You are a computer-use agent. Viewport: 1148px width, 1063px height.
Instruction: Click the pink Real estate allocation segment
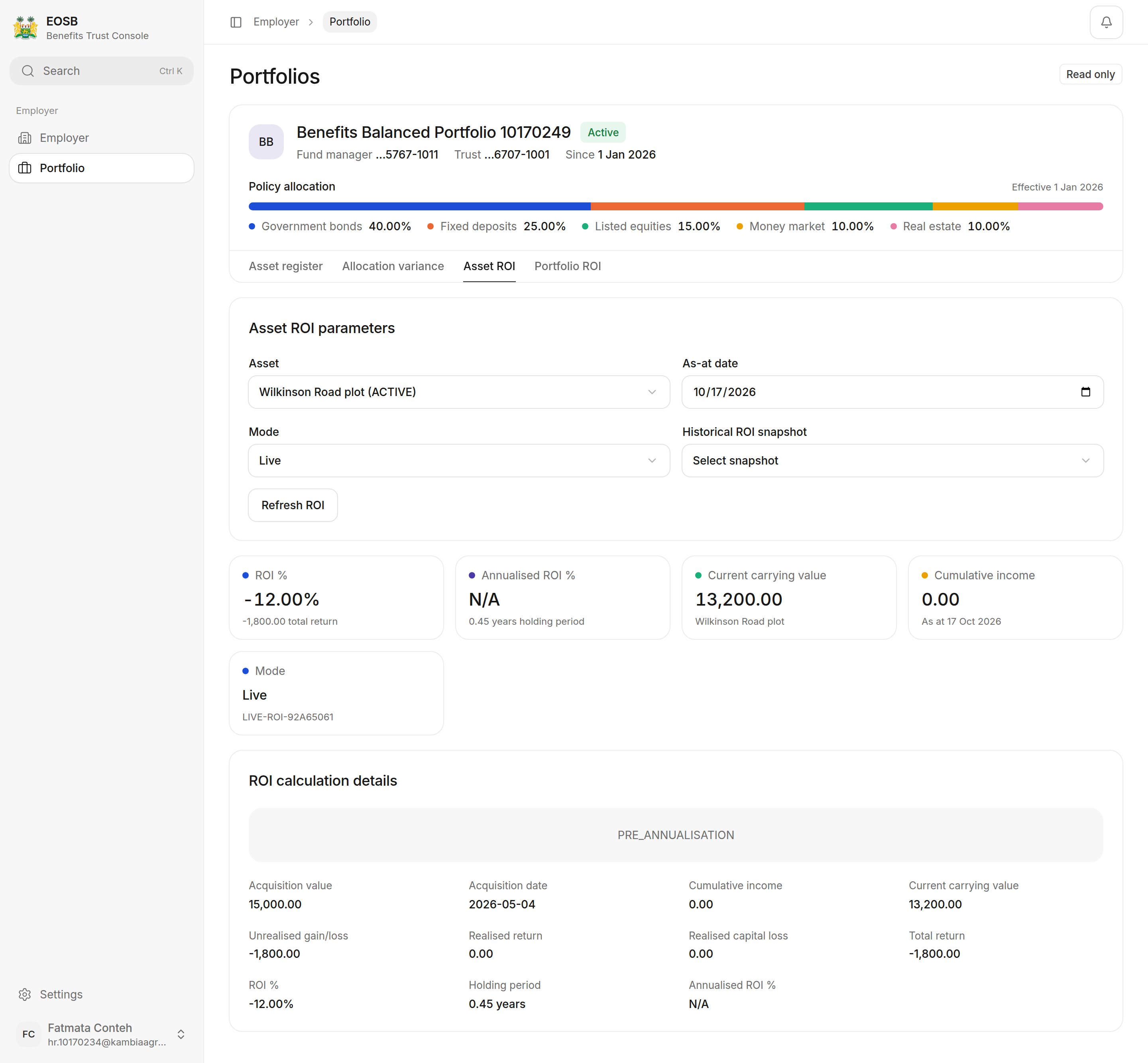click(x=1061, y=206)
